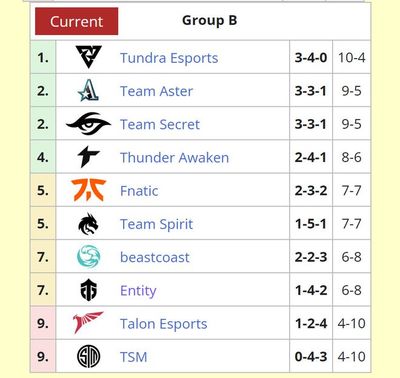Select the red Current button

77,21
